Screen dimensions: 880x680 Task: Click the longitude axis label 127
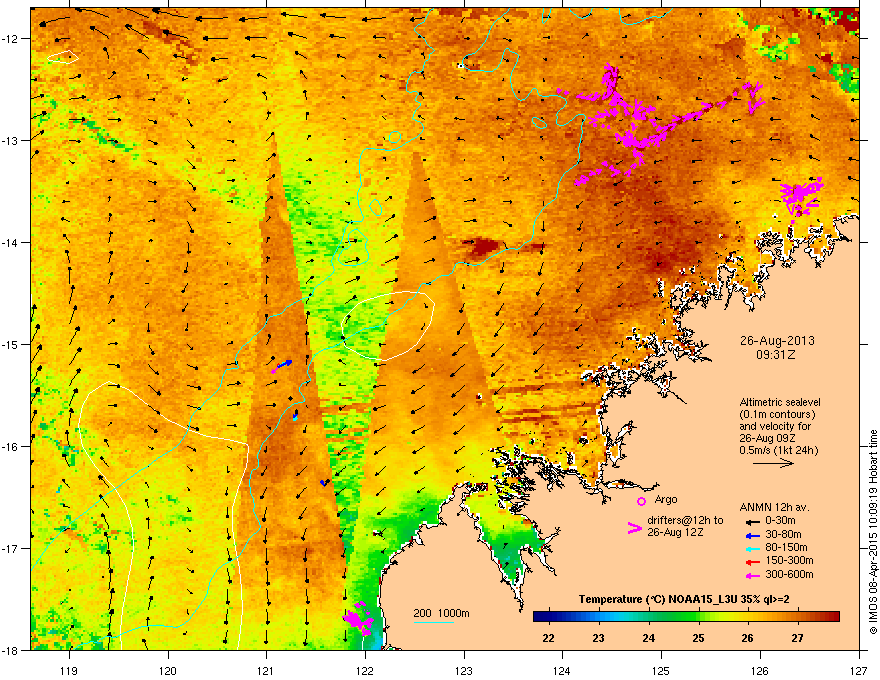point(859,669)
